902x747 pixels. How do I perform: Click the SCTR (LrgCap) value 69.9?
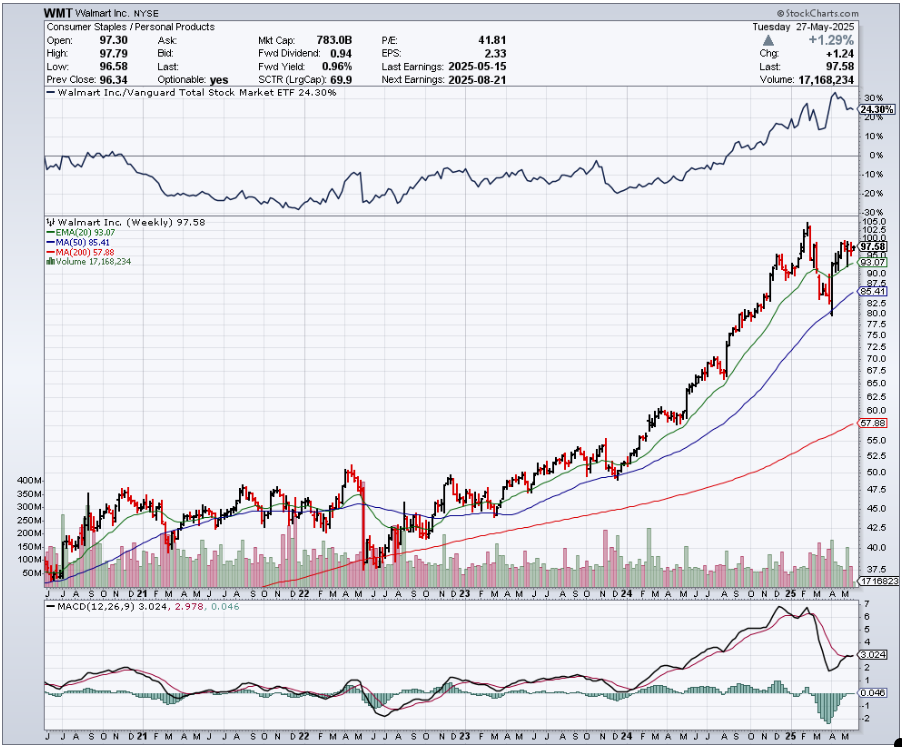(341, 80)
